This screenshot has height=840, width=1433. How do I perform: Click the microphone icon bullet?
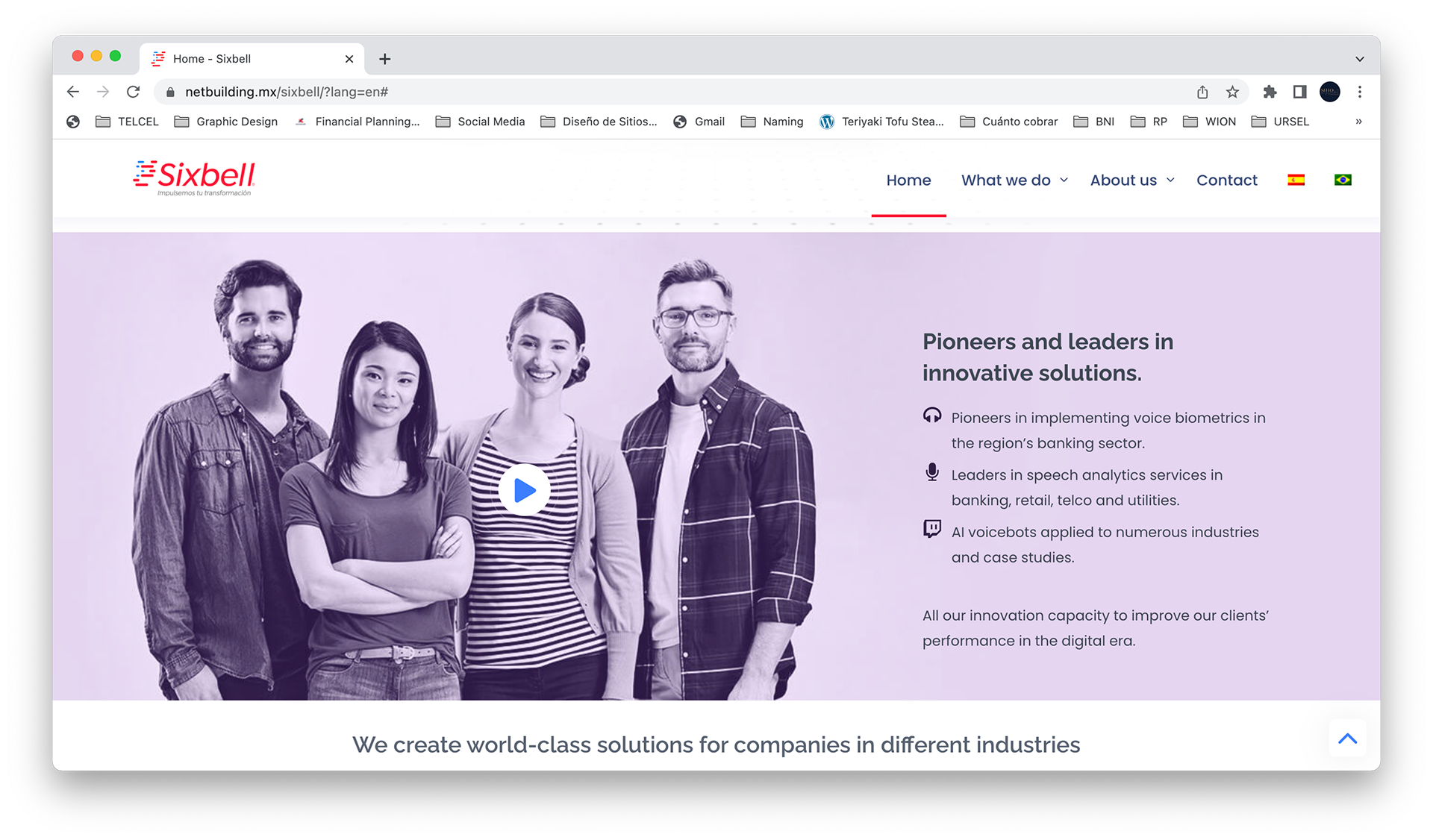(x=932, y=472)
